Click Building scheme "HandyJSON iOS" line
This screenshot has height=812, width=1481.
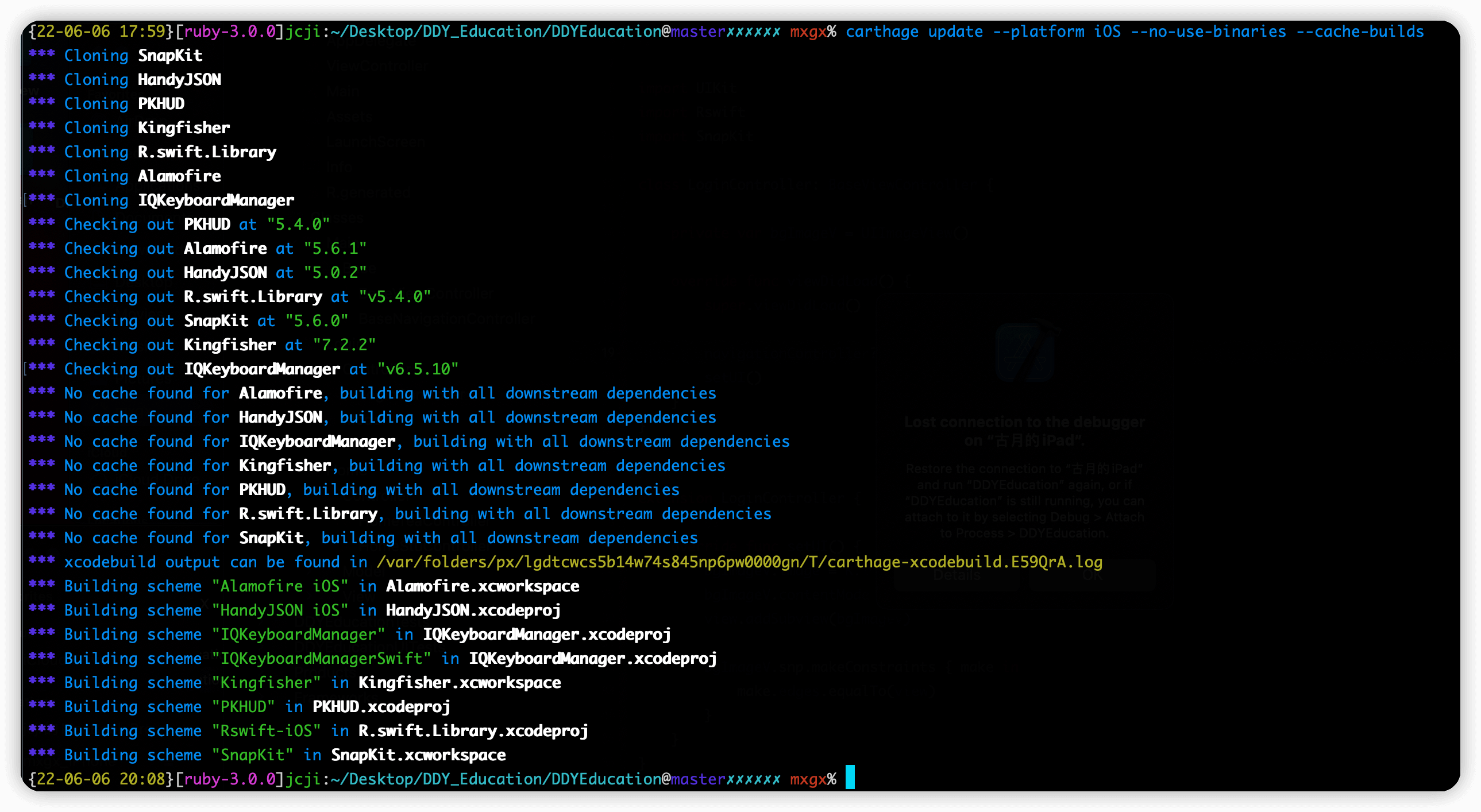(295, 611)
